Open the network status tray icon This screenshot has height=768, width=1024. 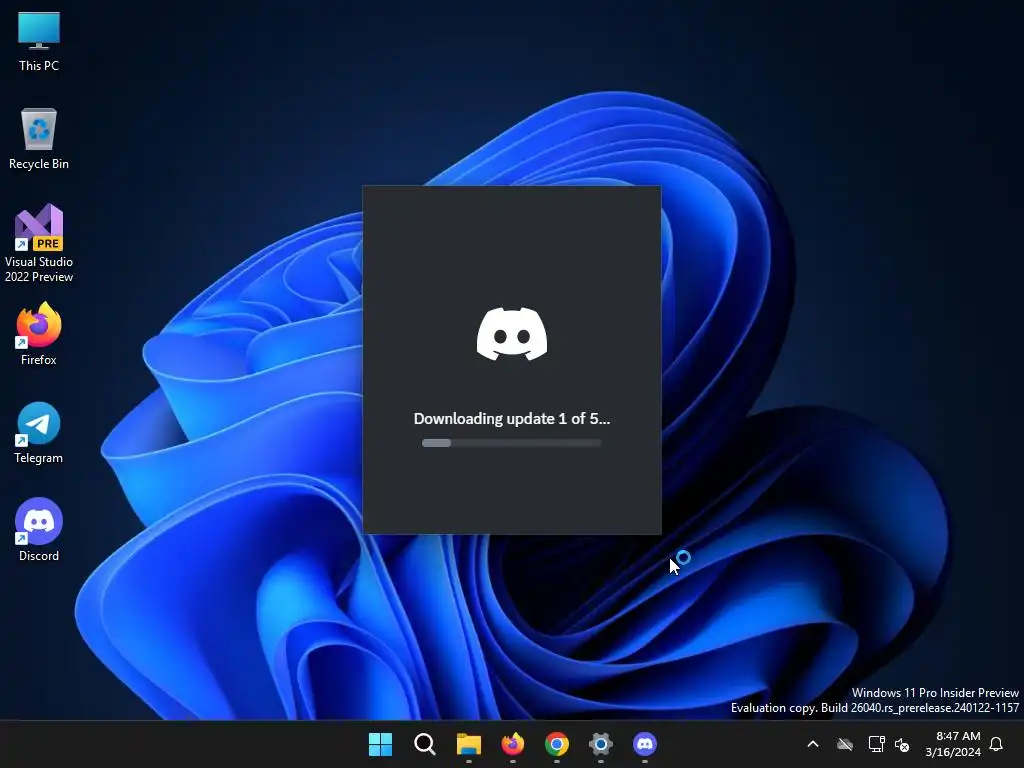876,744
